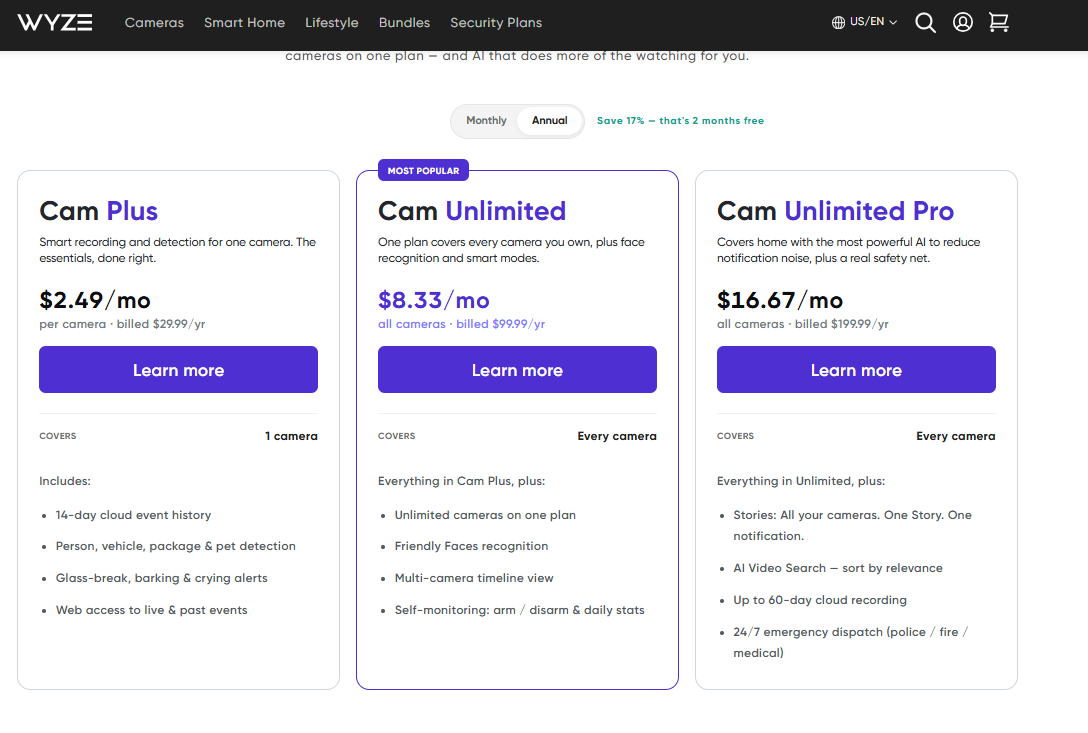1088x733 pixels.
Task: Click 'Everything in Cam Plus, plus:'
Action: click(461, 481)
